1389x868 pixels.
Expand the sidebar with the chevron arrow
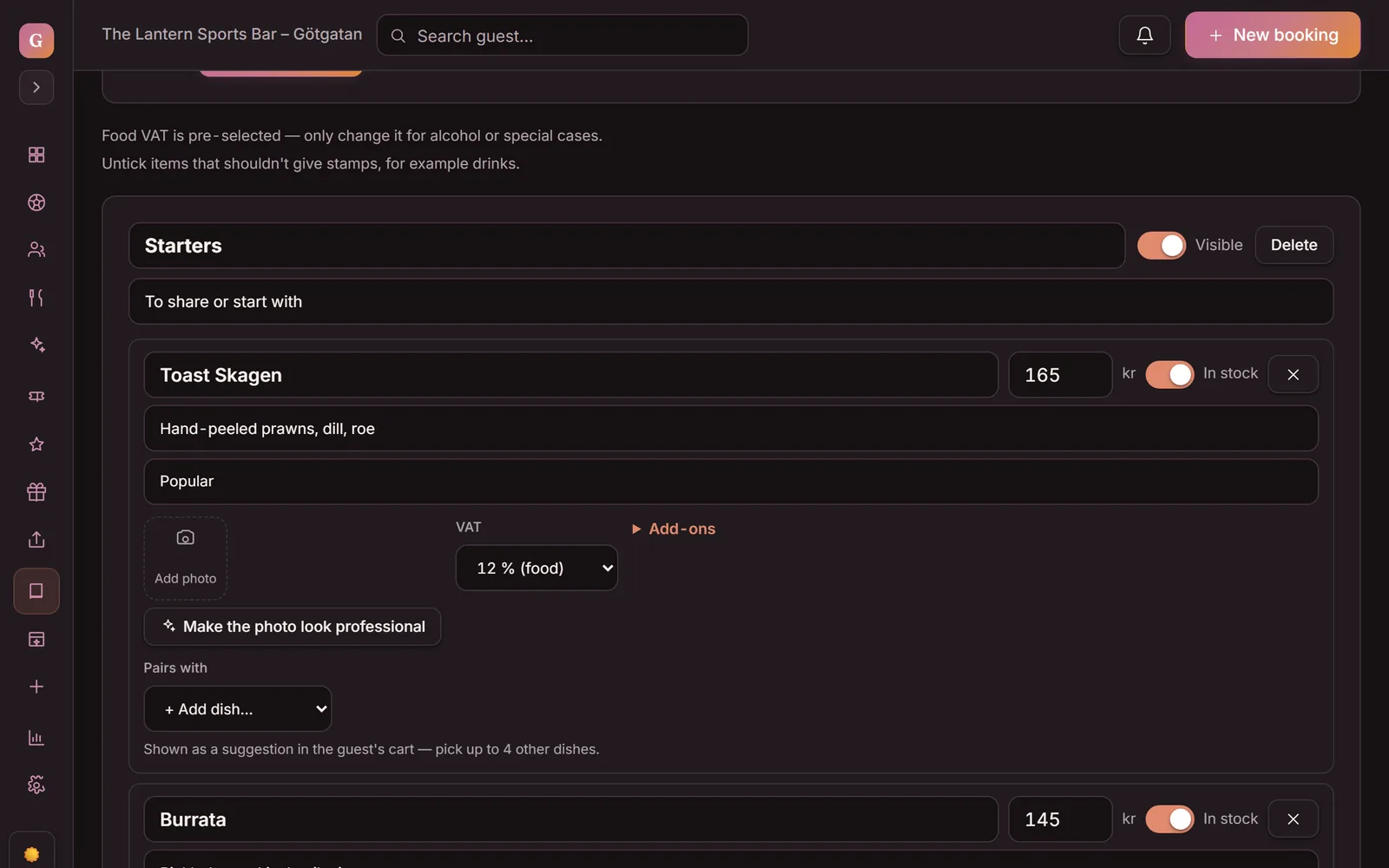[x=36, y=87]
